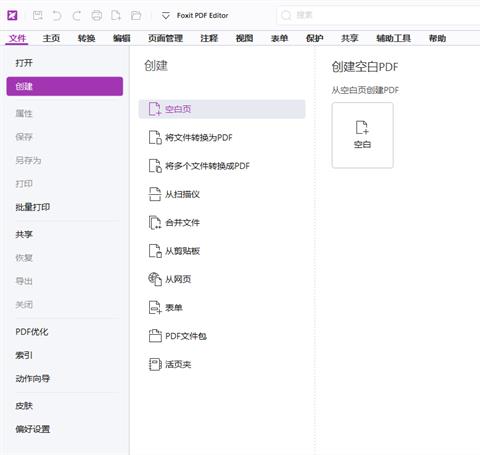Switch to the 辅助工具 tab
Image resolution: width=480 pixels, height=455 pixels.
(393, 38)
